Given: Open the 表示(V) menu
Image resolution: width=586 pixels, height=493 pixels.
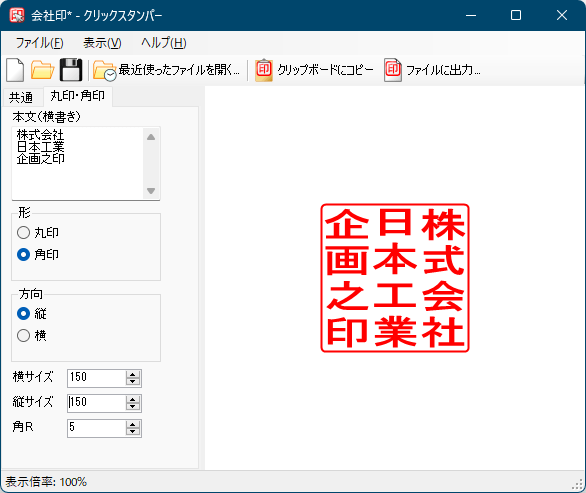Looking at the screenshot, I should tap(102, 43).
